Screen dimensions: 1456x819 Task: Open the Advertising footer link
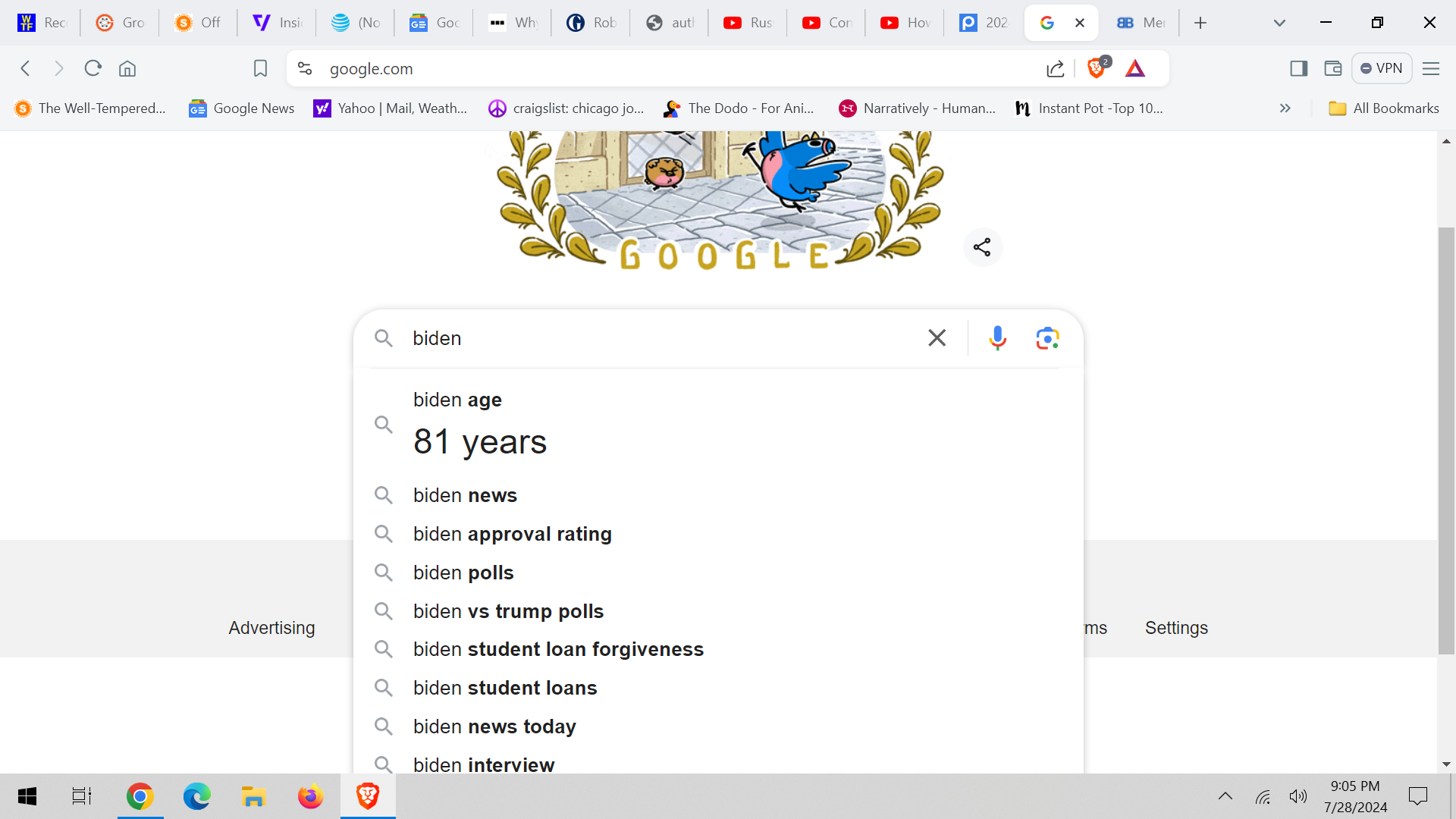tap(271, 628)
